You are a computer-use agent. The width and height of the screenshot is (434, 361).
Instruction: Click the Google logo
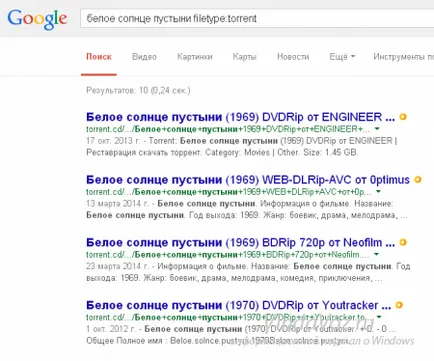pyautogui.click(x=37, y=19)
